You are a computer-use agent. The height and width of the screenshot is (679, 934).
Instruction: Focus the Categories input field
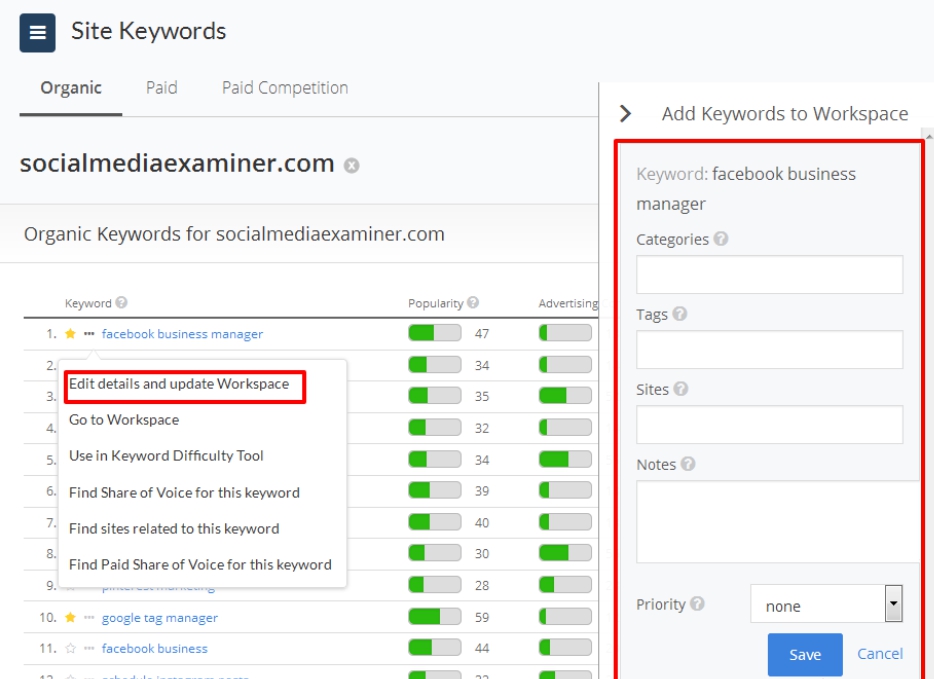point(770,275)
